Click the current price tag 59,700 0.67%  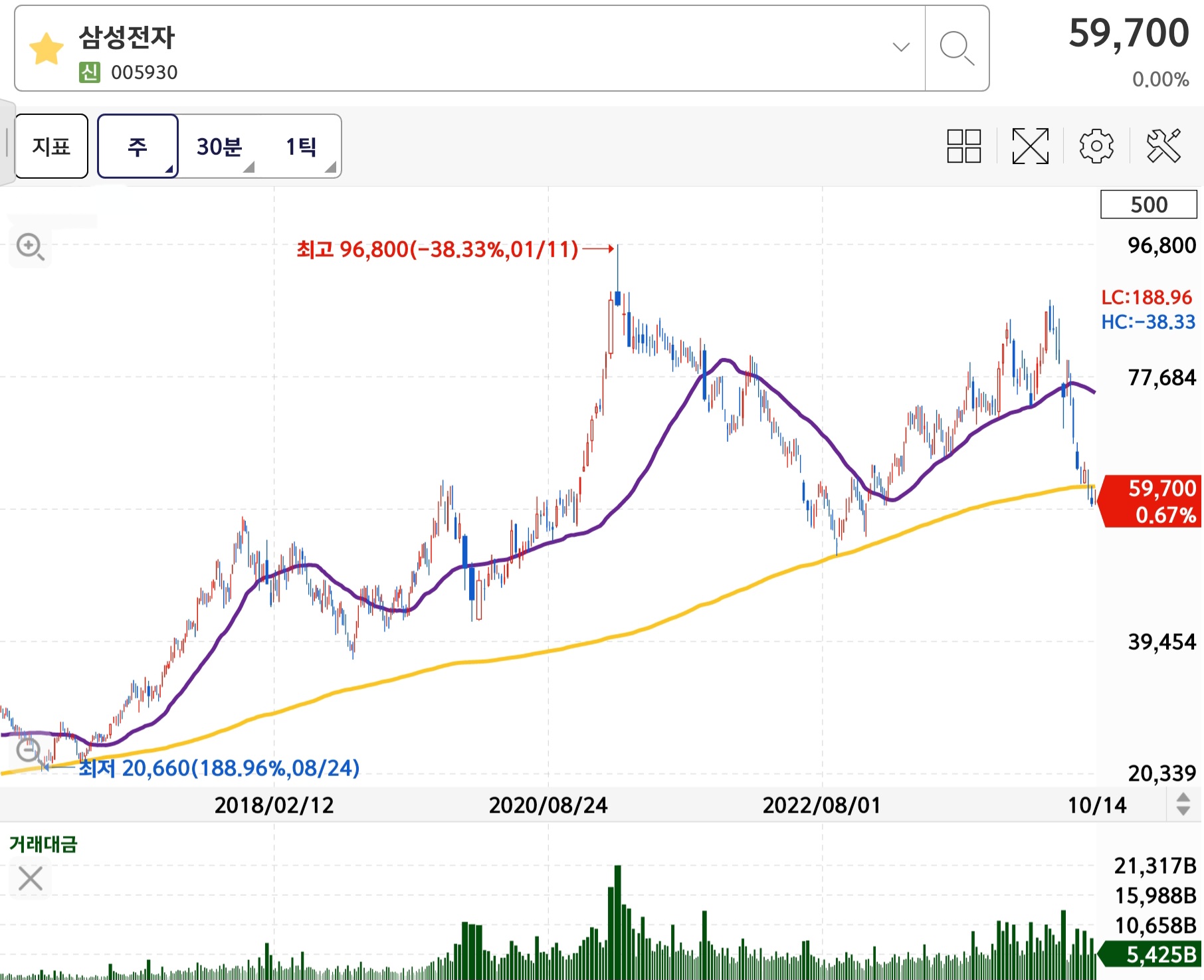tap(1151, 502)
